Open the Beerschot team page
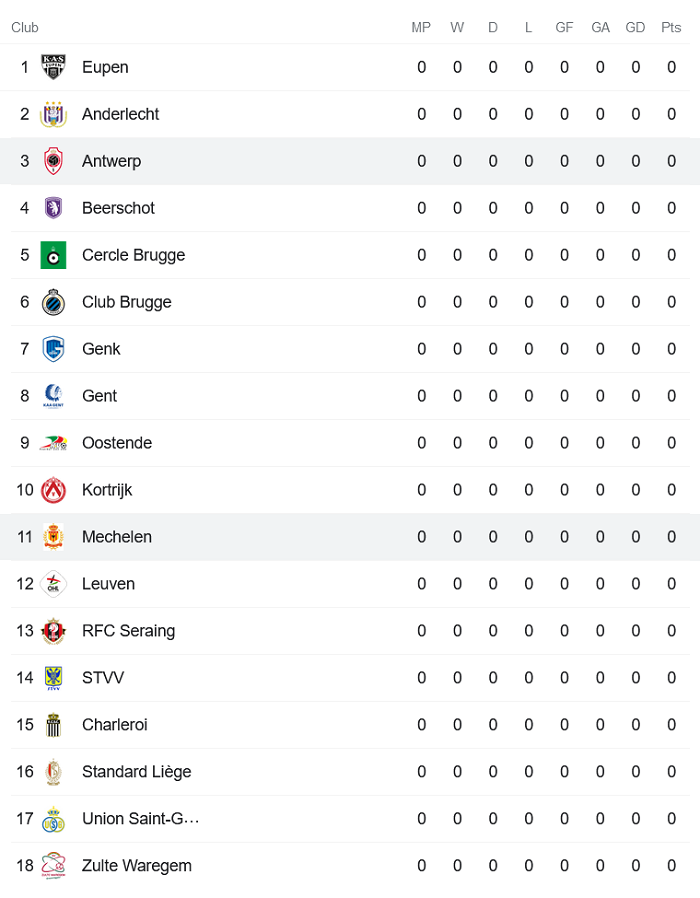Screen dimensions: 700x898 point(118,208)
